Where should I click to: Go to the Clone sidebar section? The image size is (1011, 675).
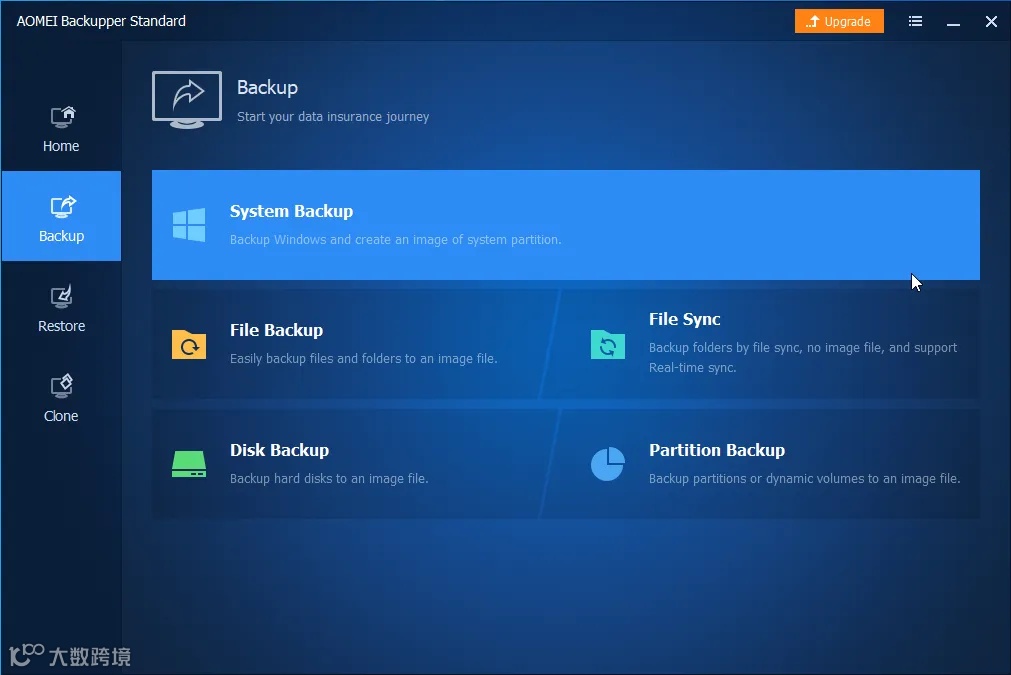pos(61,398)
